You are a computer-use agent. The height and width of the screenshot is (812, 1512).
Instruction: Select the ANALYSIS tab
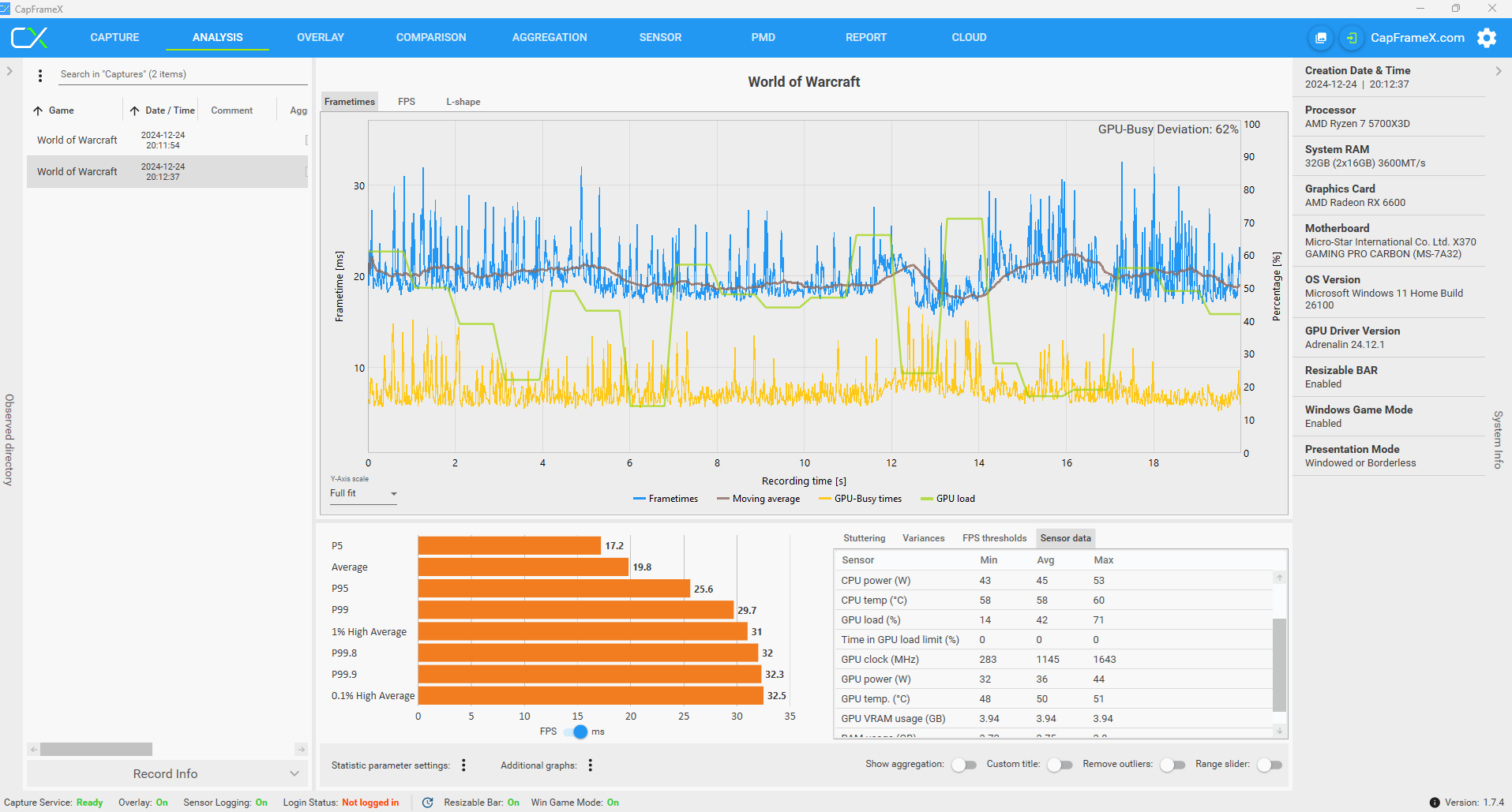(217, 37)
